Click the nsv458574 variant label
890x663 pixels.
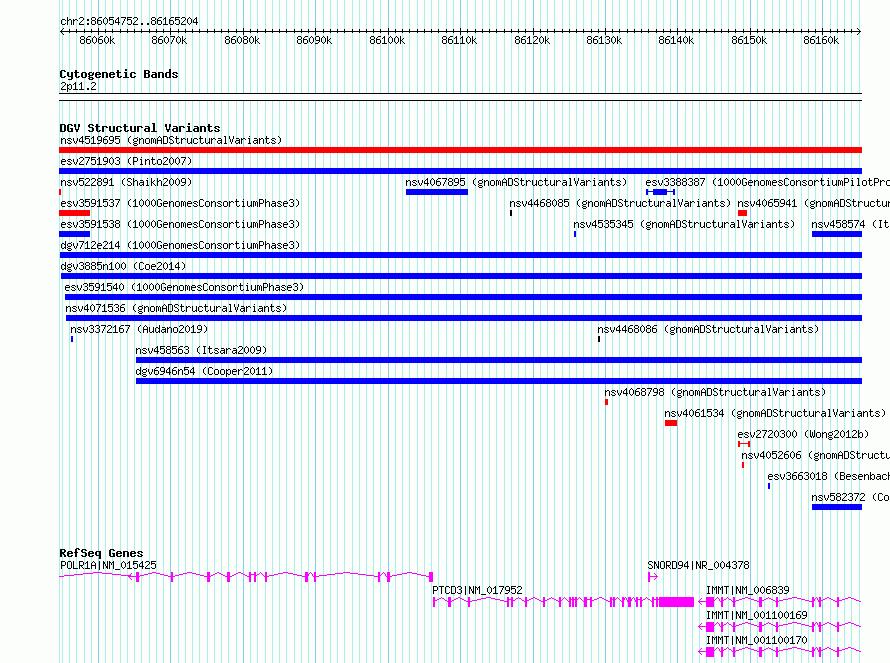point(850,224)
